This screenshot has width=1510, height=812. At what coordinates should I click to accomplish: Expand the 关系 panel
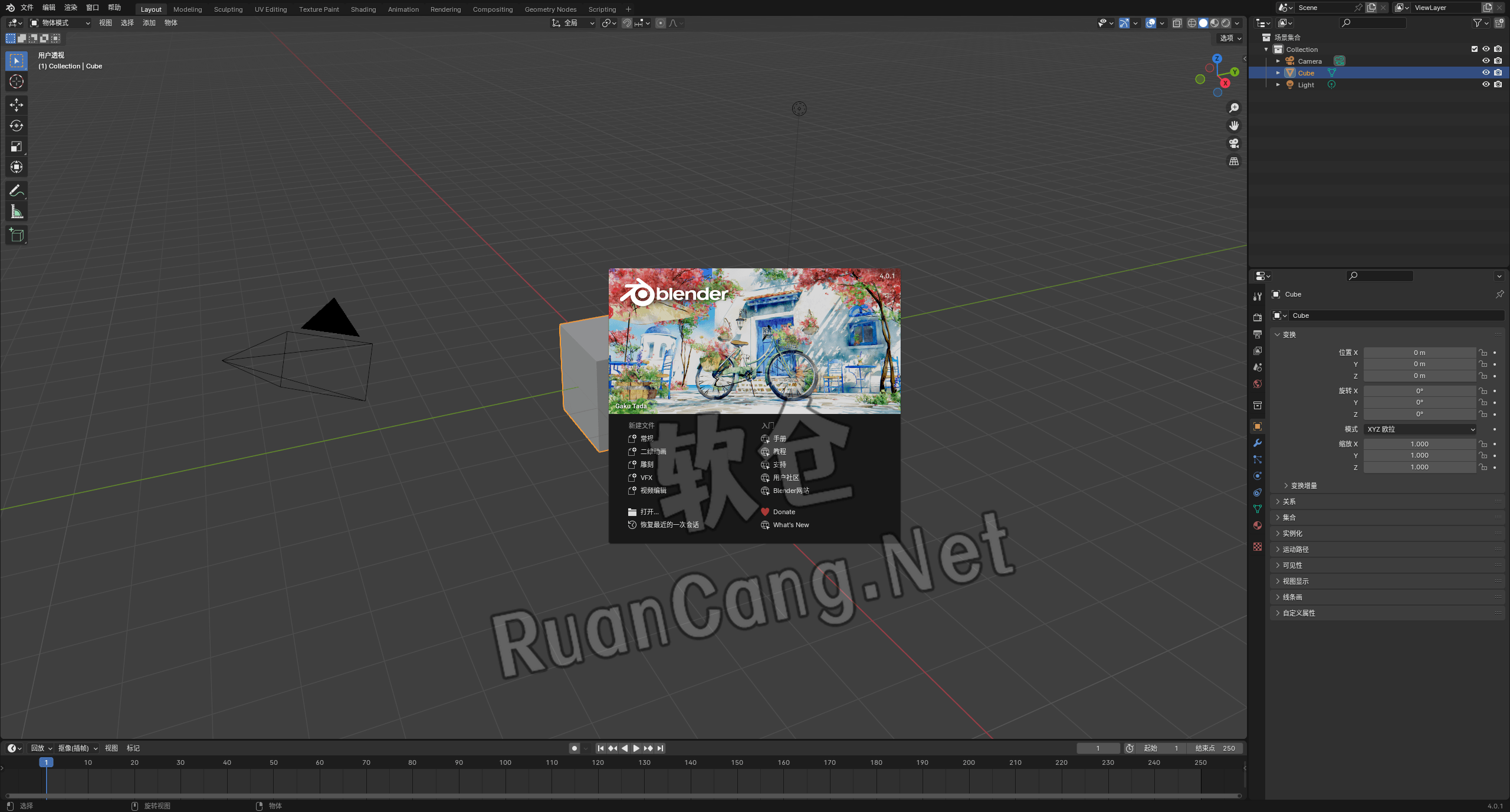1289,501
